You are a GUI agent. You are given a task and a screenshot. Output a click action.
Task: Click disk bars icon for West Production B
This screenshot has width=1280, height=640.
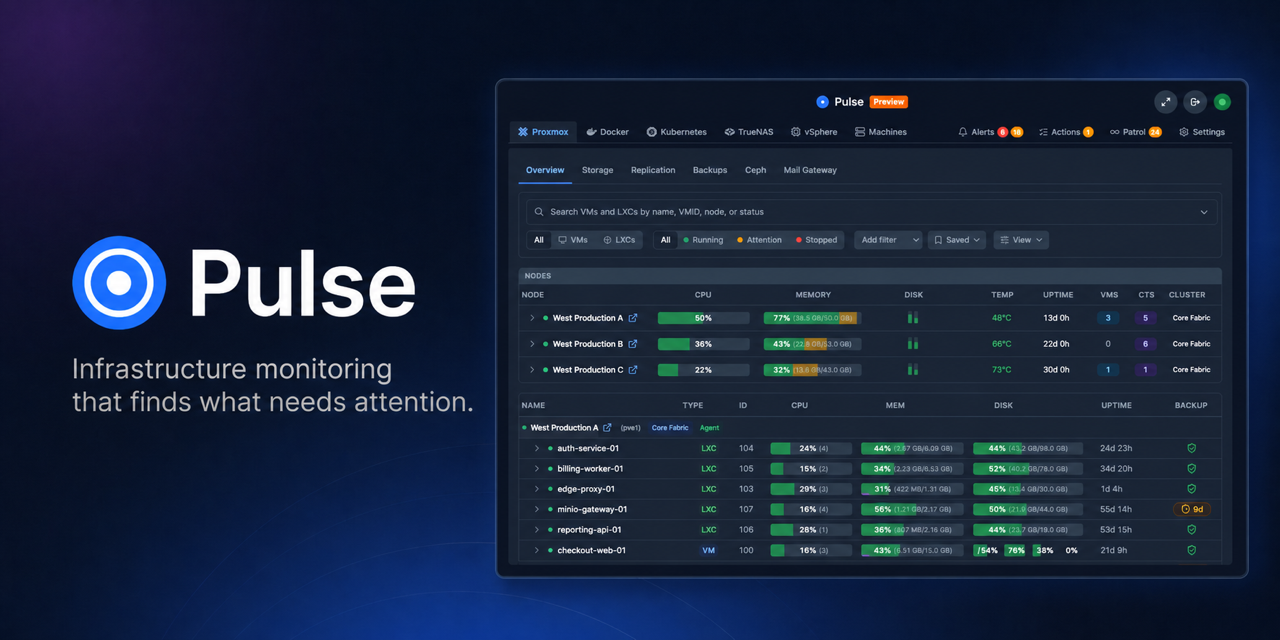click(x=913, y=344)
